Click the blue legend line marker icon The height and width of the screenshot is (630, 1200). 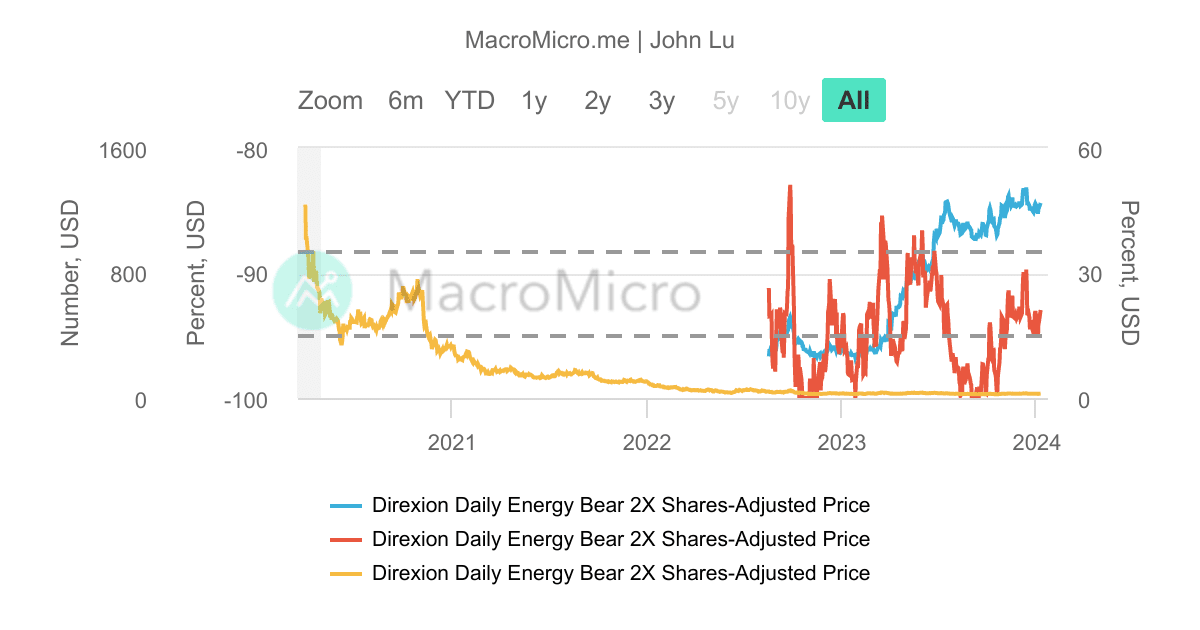click(348, 505)
